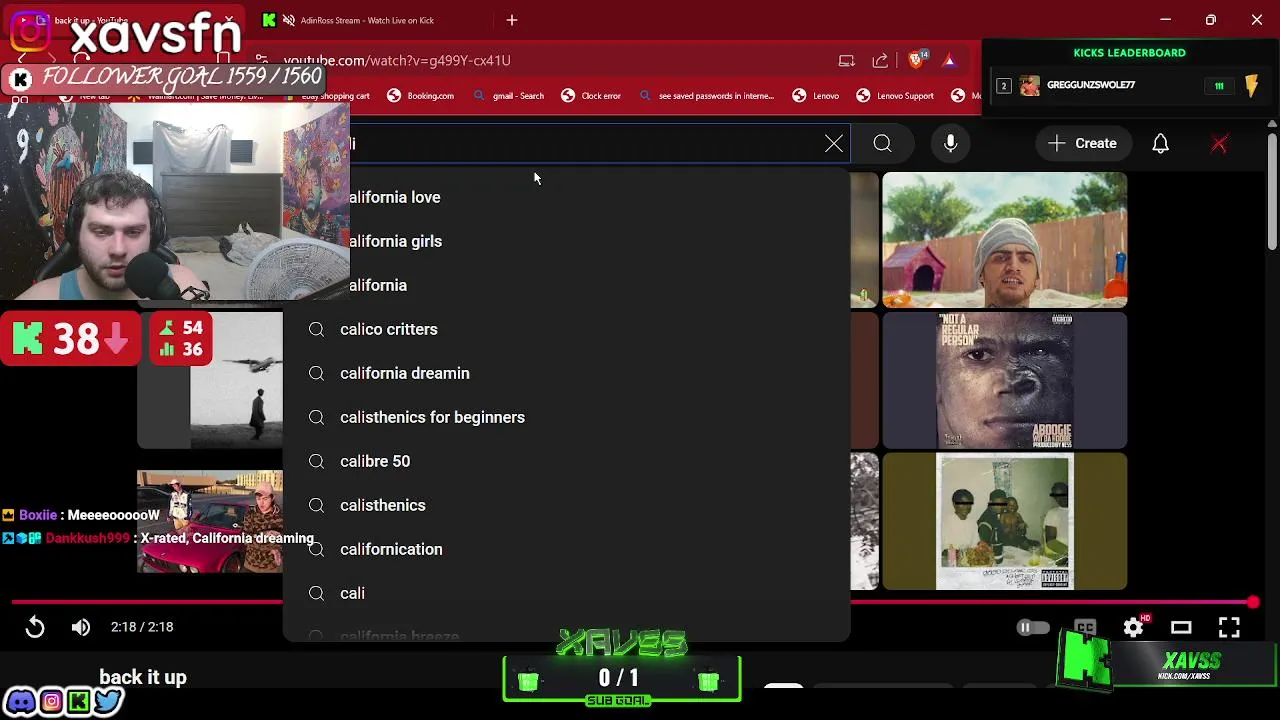The width and height of the screenshot is (1280, 720).
Task: Toggle the autoplay switch in the player
Action: (x=1033, y=628)
